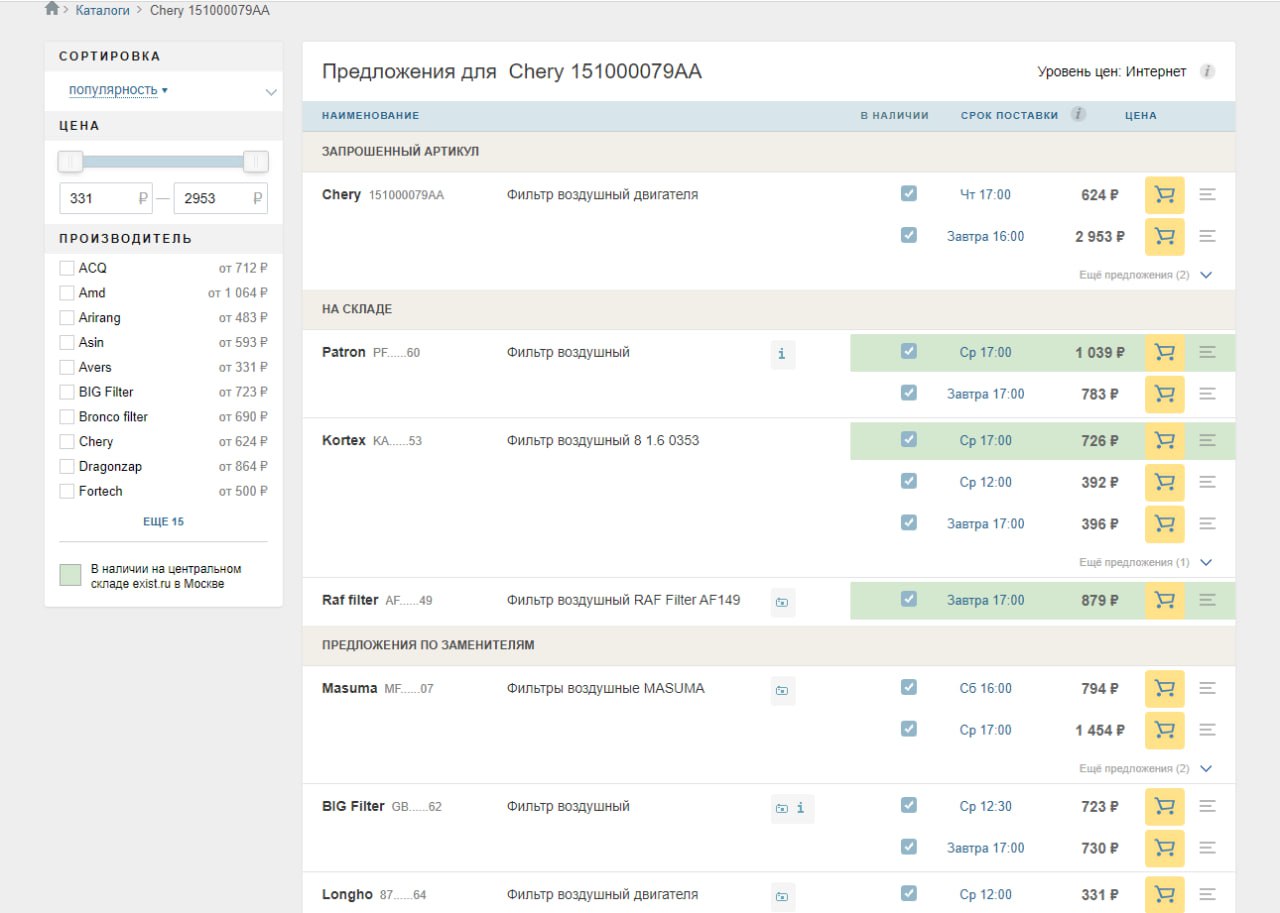The height and width of the screenshot is (913, 1280).
Task: Collapse the sorting panel chevron
Action: tap(271, 92)
